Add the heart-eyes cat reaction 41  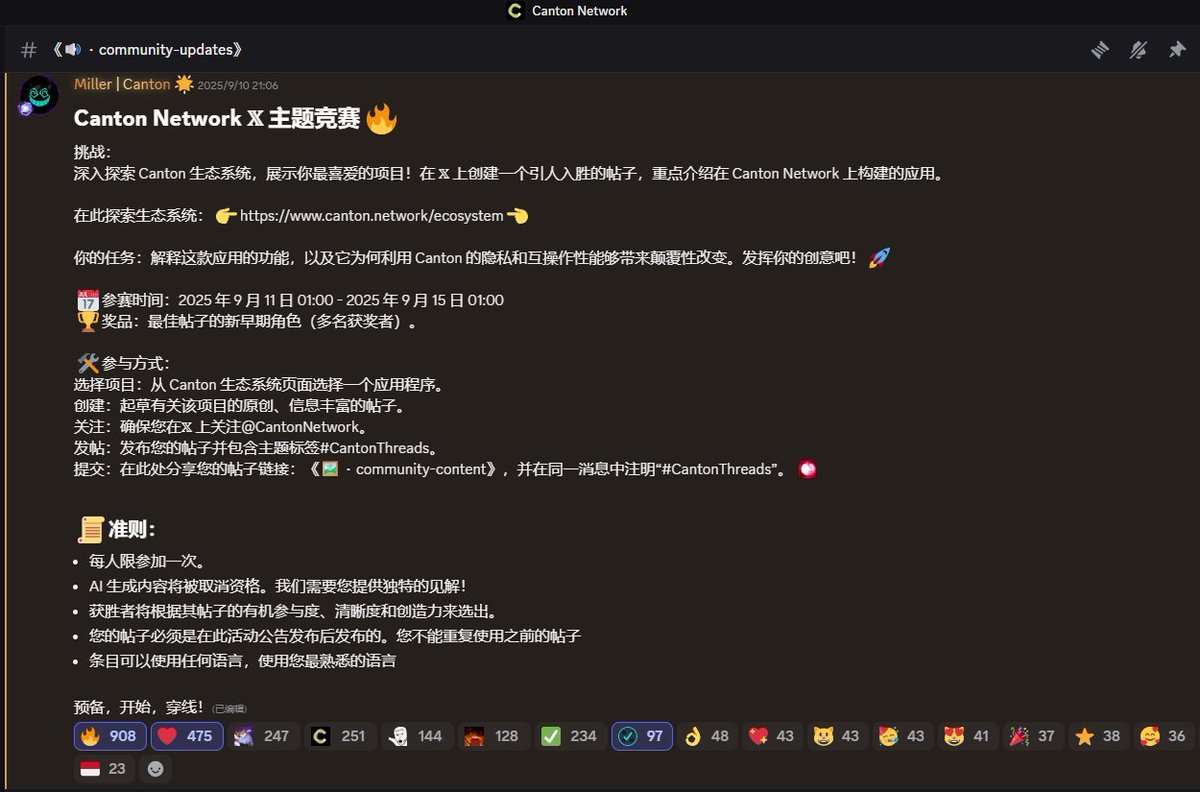point(968,736)
